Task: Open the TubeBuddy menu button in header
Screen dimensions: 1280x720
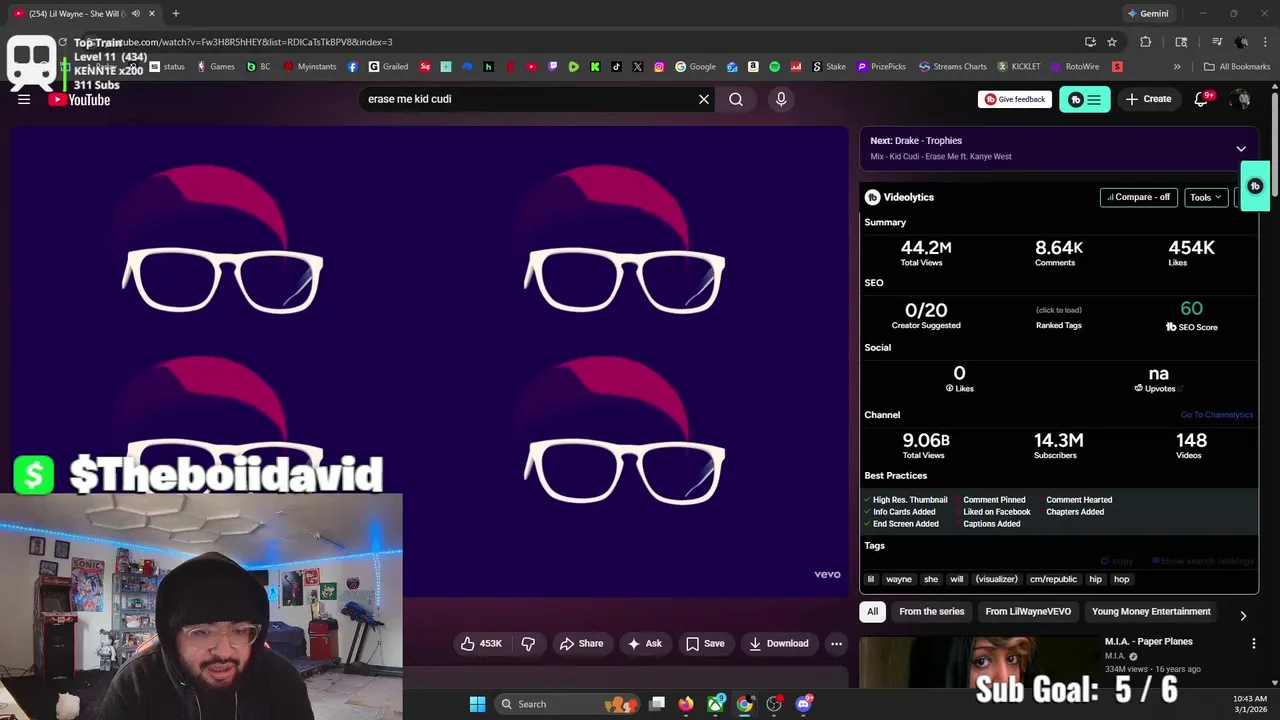Action: point(1085,99)
